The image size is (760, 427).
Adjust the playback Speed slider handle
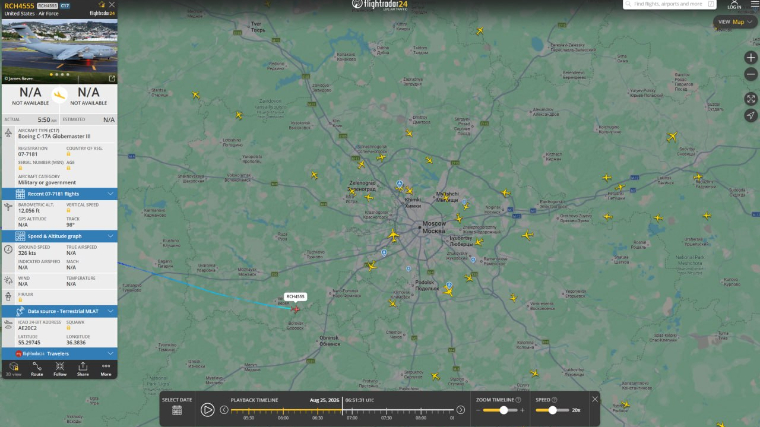tap(553, 410)
